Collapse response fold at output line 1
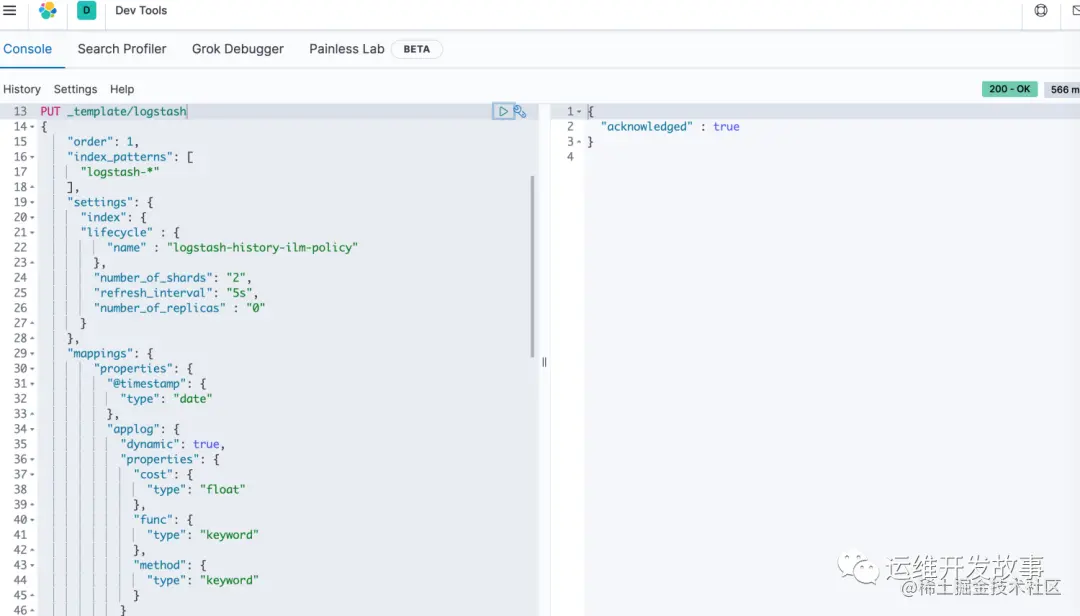Image resolution: width=1080 pixels, height=616 pixels. (579, 112)
